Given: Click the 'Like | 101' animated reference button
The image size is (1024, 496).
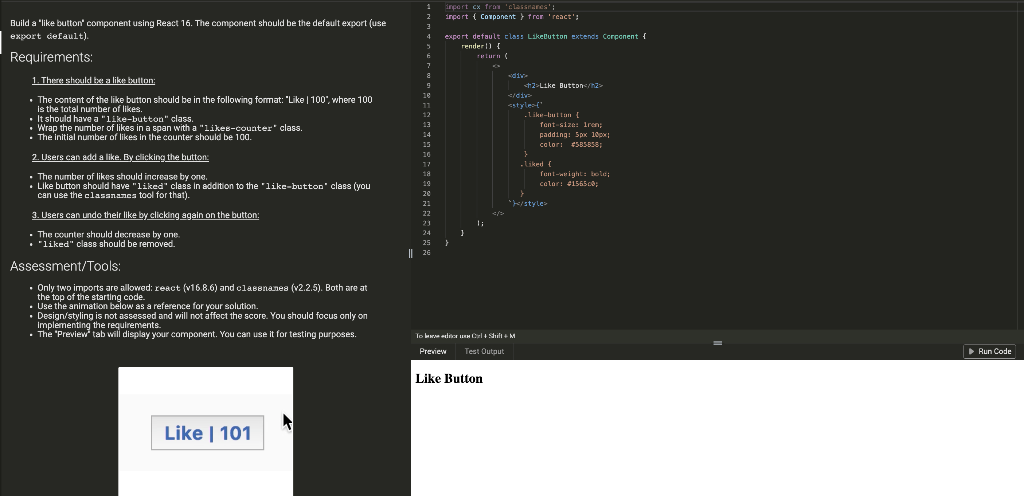Looking at the screenshot, I should pos(208,433).
